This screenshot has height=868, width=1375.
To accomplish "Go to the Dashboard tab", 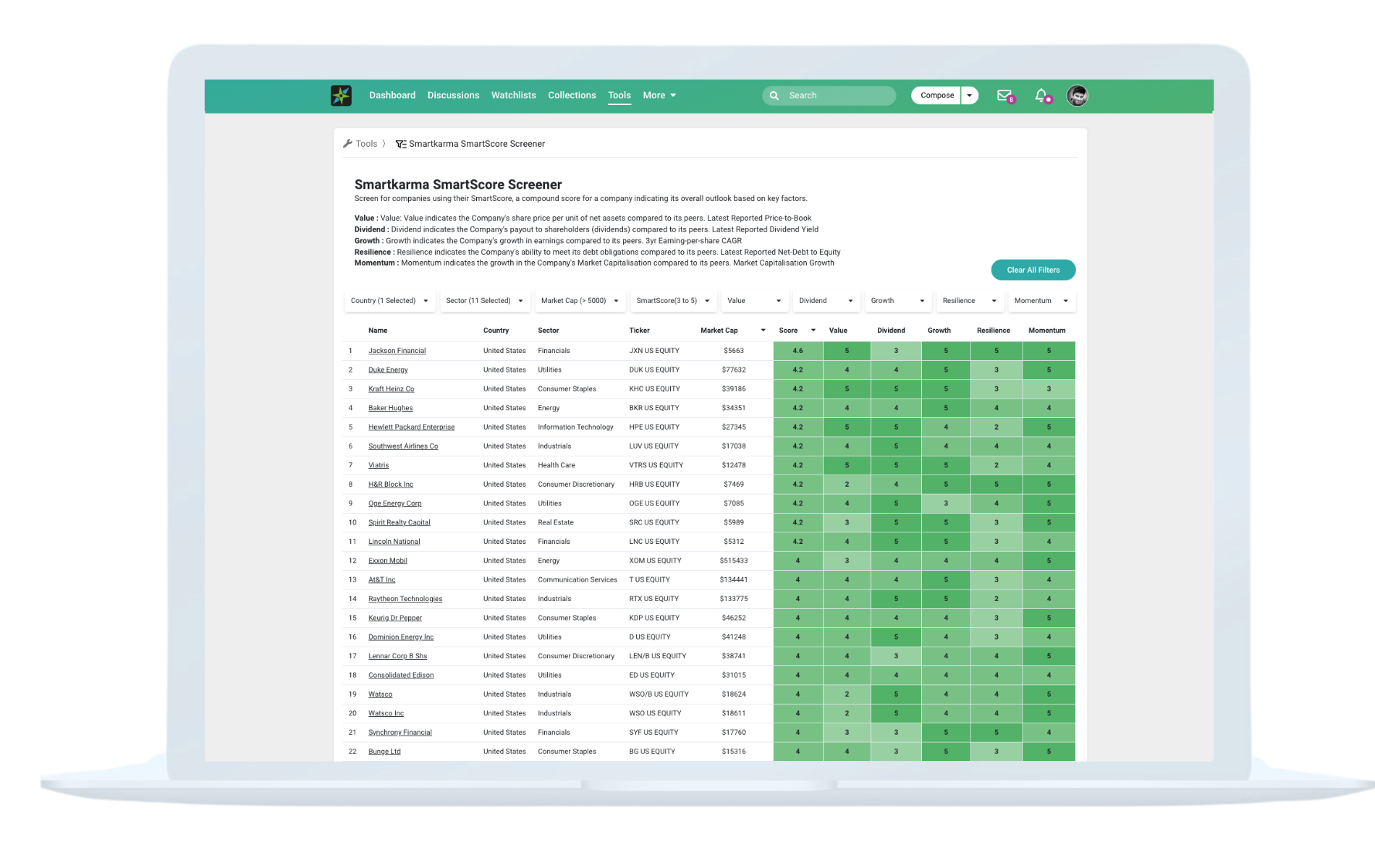I will click(x=392, y=95).
